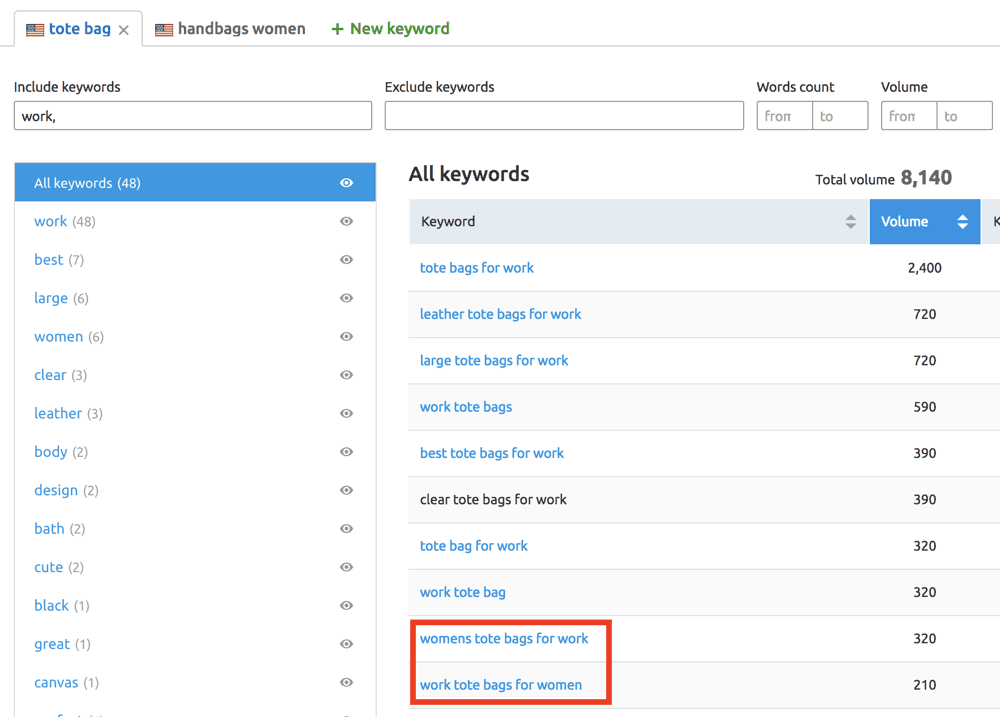
Task: Select the best keyword group in sidebar
Action: point(48,259)
